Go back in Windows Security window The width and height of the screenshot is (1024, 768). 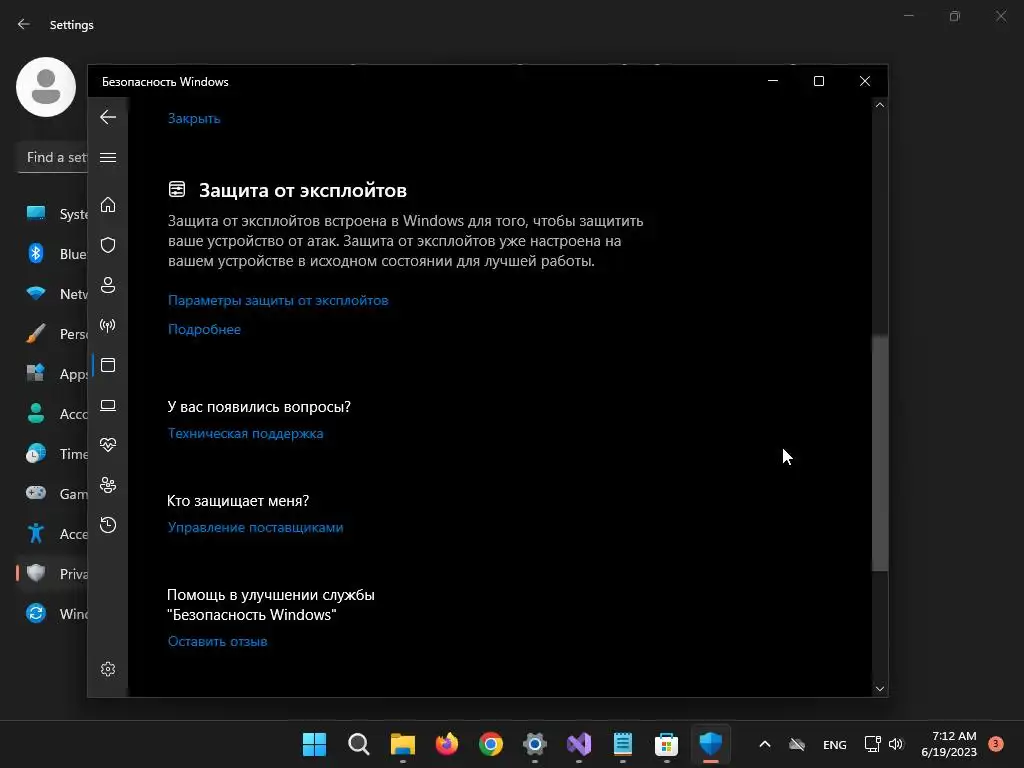(108, 118)
